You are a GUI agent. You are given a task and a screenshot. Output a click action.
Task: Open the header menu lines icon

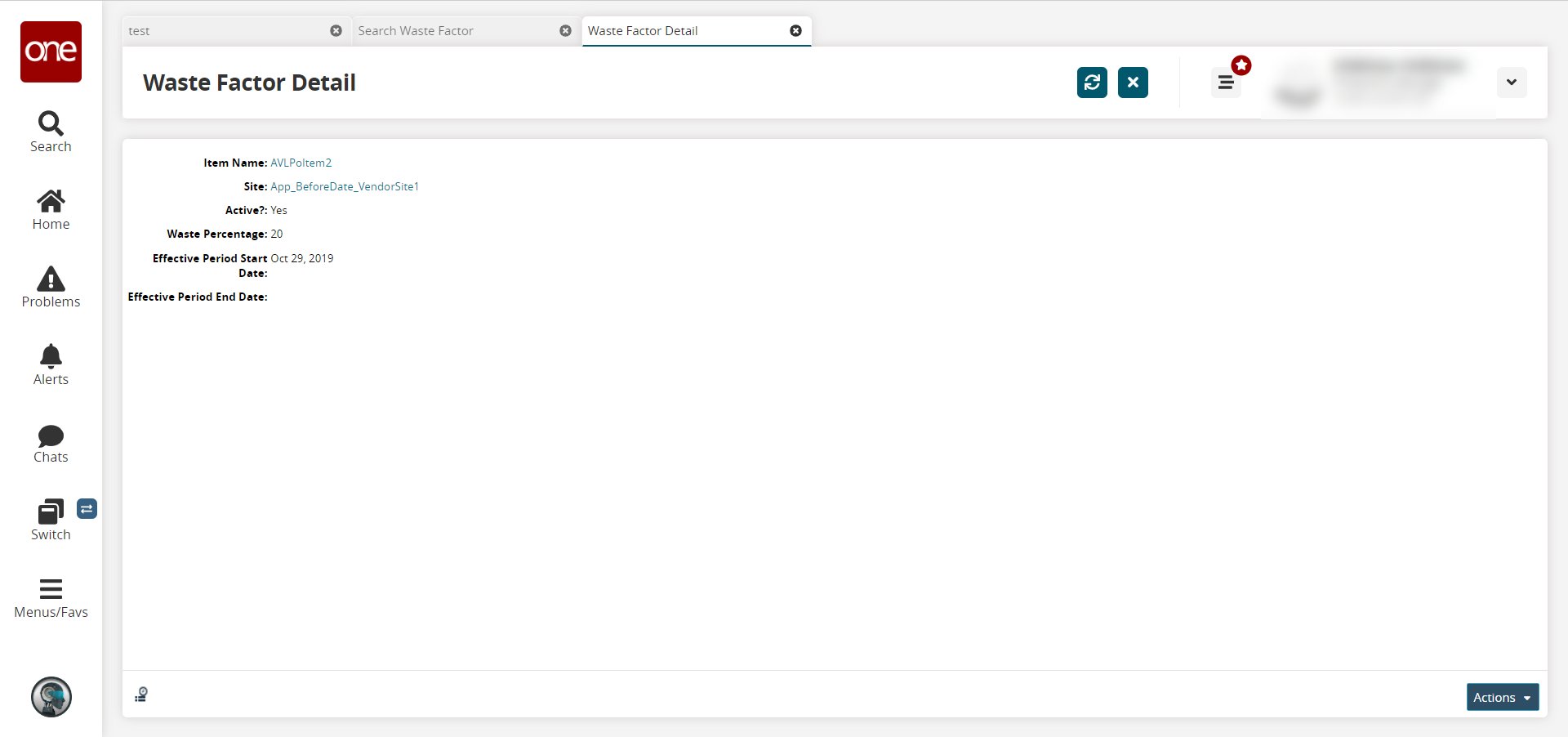(1226, 83)
